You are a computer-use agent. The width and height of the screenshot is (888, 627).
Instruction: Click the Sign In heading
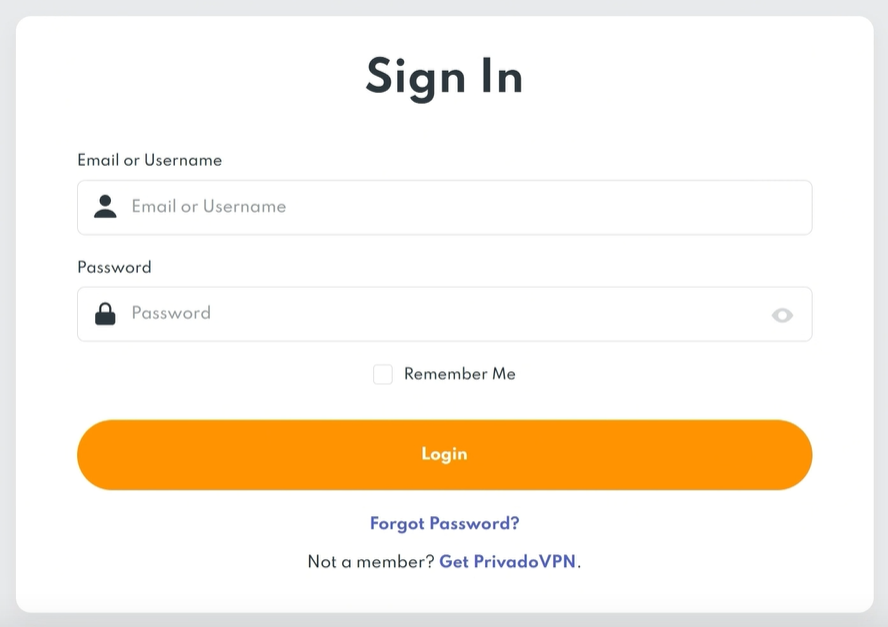444,77
